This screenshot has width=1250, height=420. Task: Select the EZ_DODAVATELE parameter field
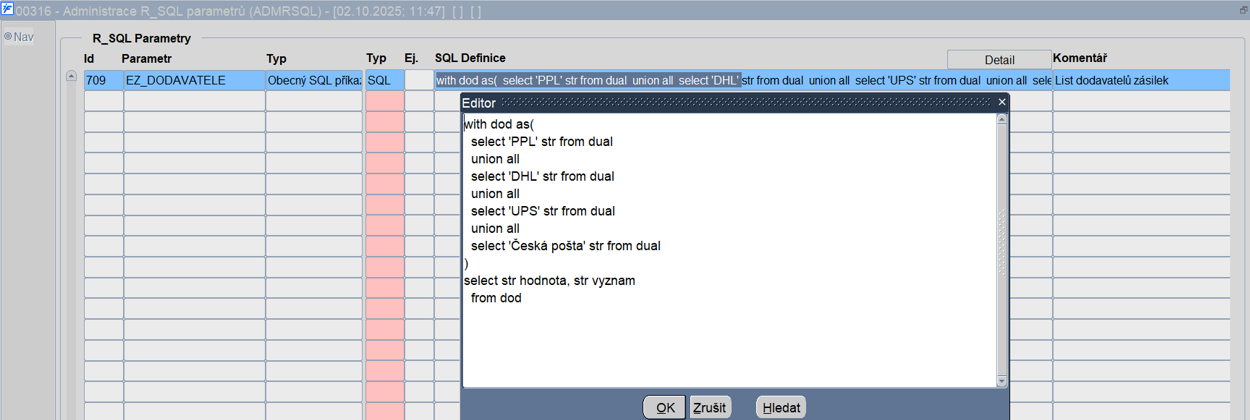194,80
